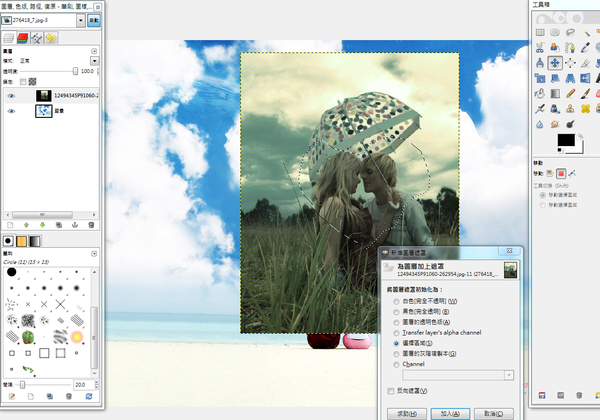Select the Perspective tool
The image size is (600, 420).
tap(570, 78)
